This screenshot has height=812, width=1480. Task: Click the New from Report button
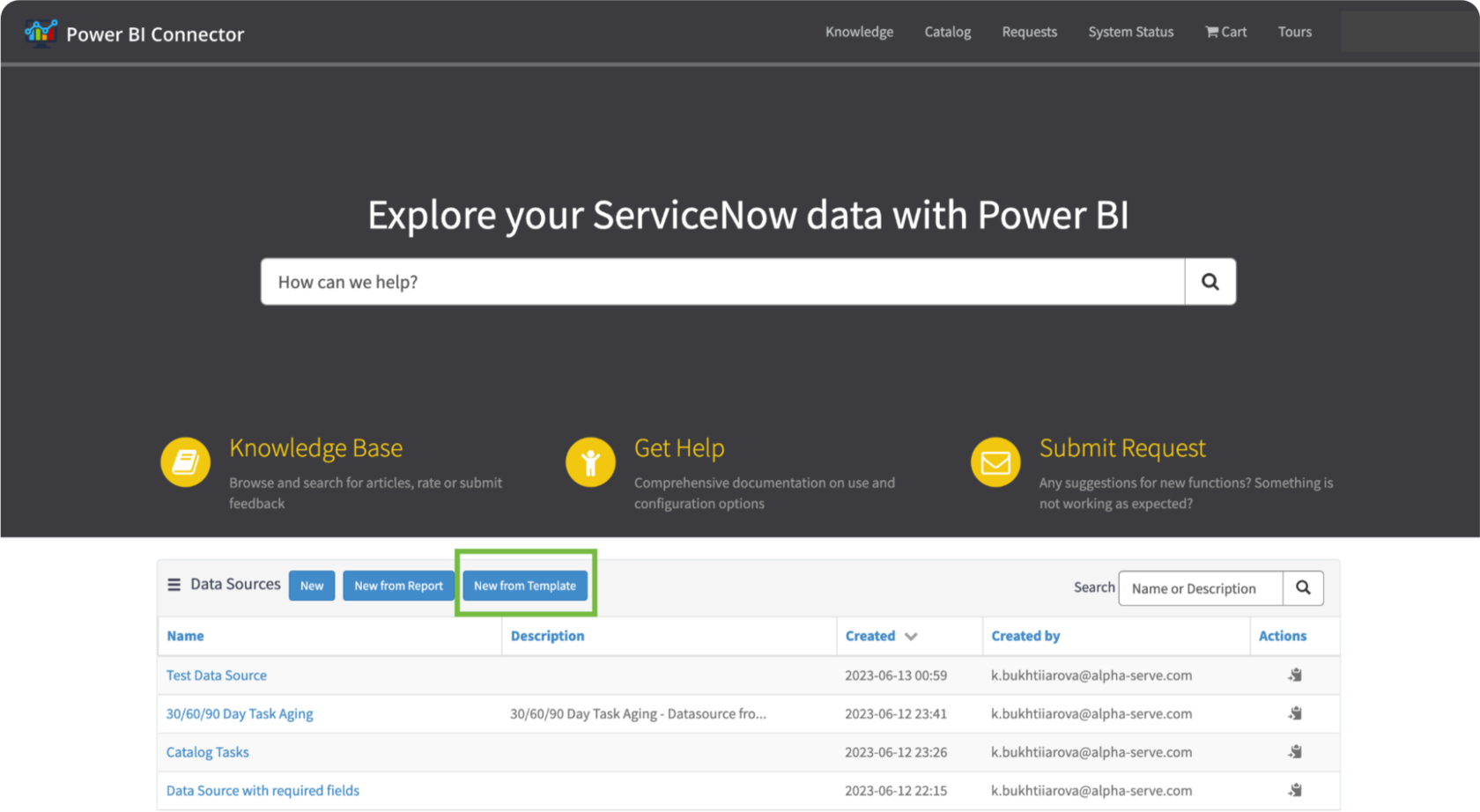tap(398, 585)
